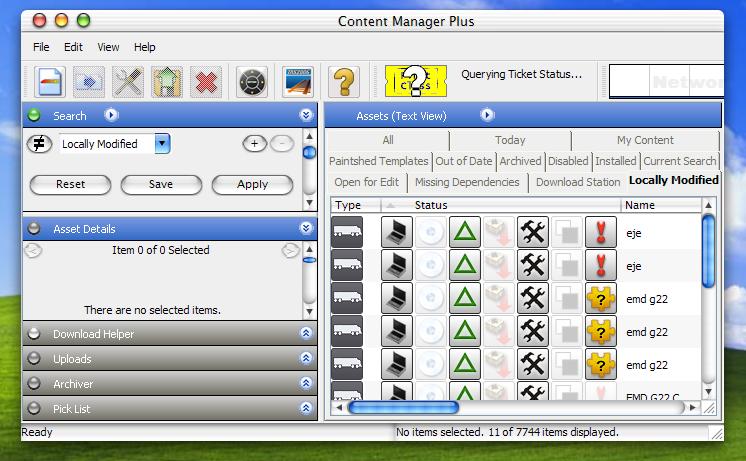
Task: Click the wrench and screwdriver edit icon
Action: tap(128, 81)
